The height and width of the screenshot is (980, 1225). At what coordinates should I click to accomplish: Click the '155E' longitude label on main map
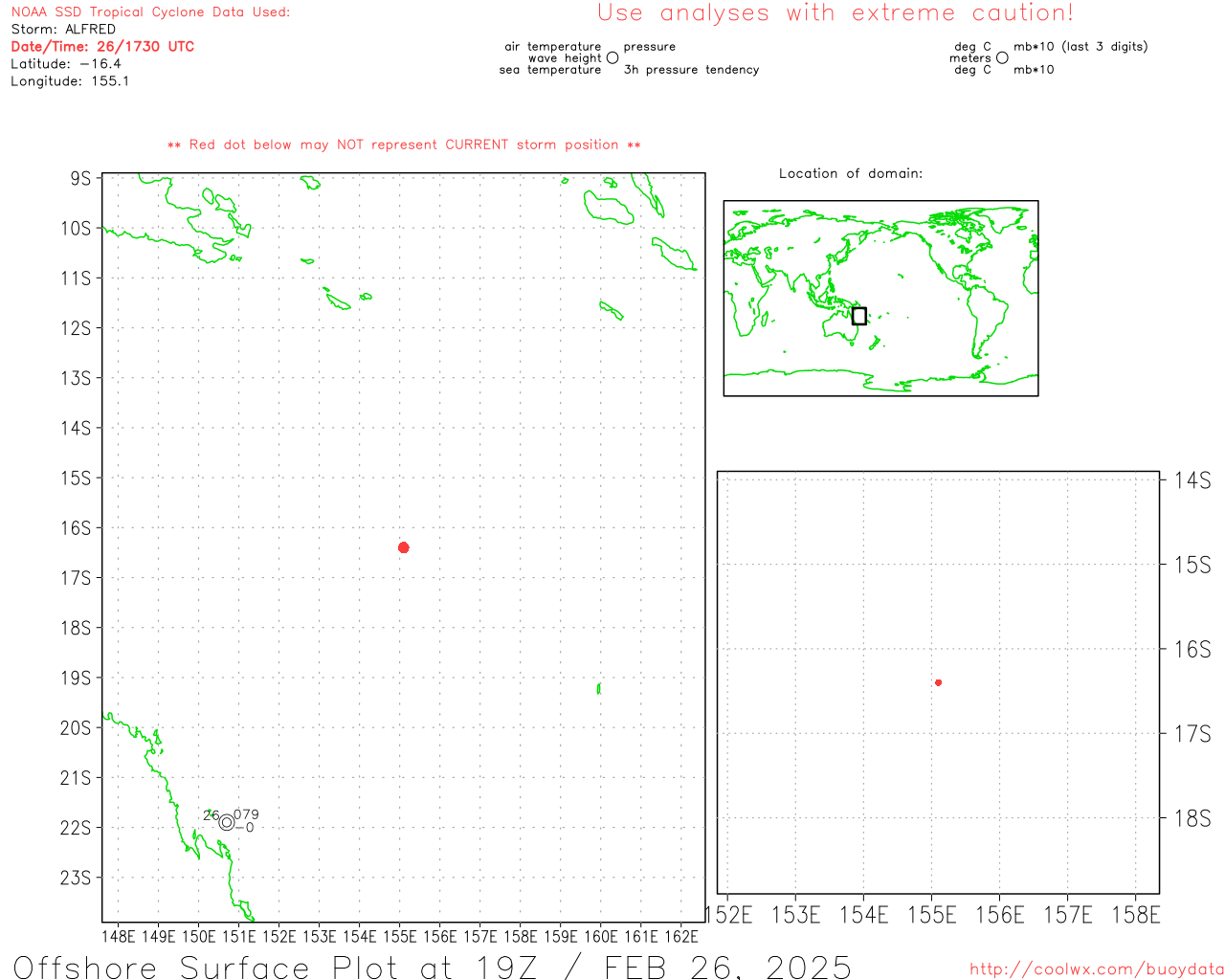point(400,936)
